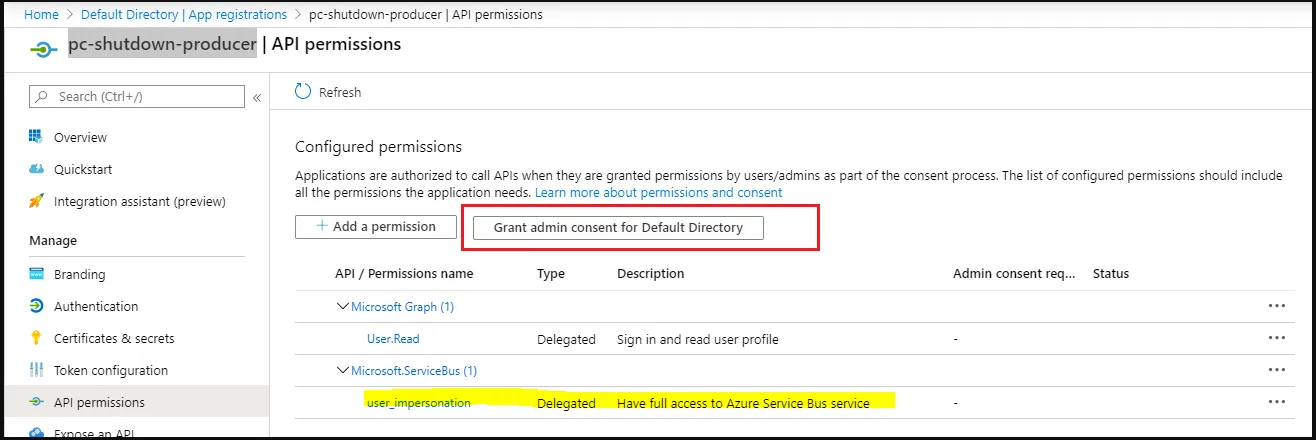
Task: Collapse the sidebar menu with double chevron
Action: click(x=257, y=97)
